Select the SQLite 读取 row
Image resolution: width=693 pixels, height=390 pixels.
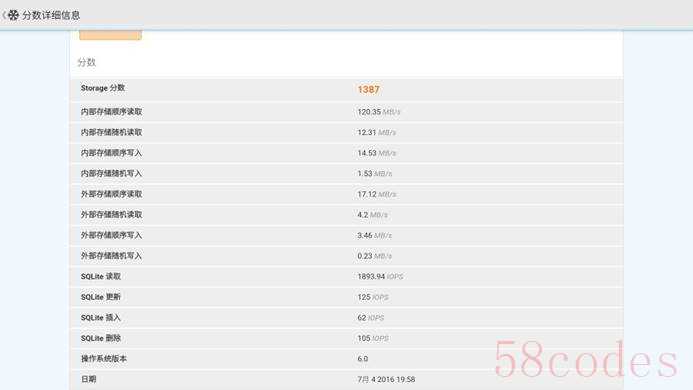(346, 276)
